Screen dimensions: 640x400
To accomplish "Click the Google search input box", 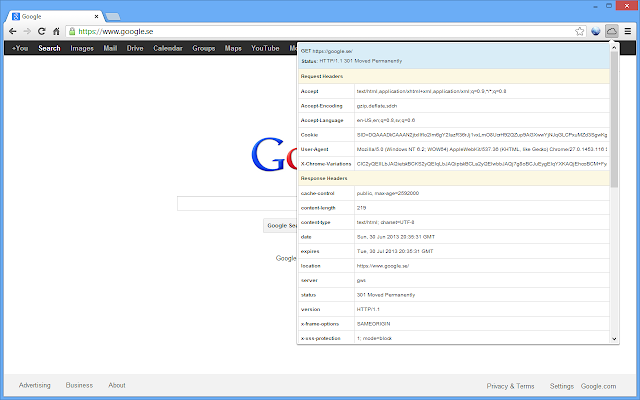I will [237, 203].
